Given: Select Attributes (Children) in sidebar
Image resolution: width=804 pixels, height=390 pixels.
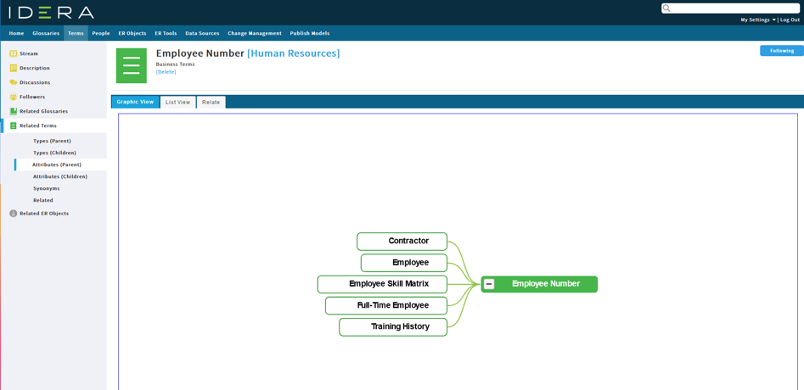Looking at the screenshot, I should 60,176.
